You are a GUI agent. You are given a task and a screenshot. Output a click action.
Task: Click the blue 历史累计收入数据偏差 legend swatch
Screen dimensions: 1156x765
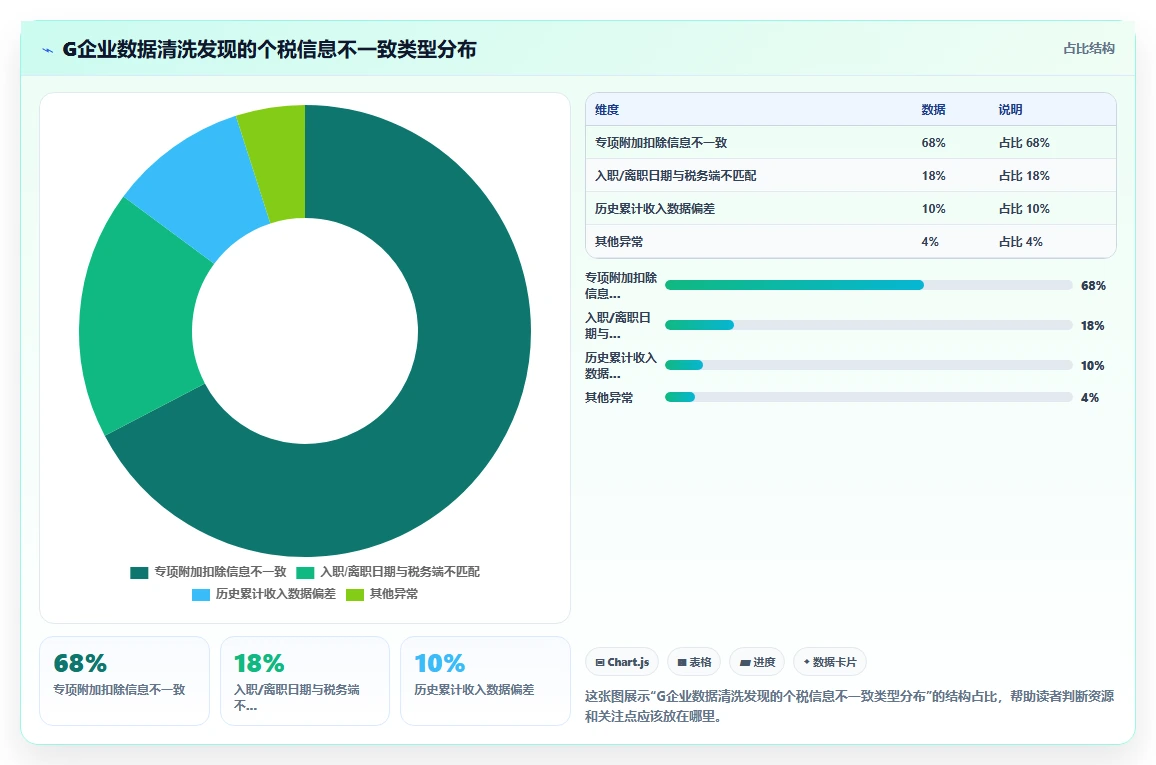pos(201,595)
